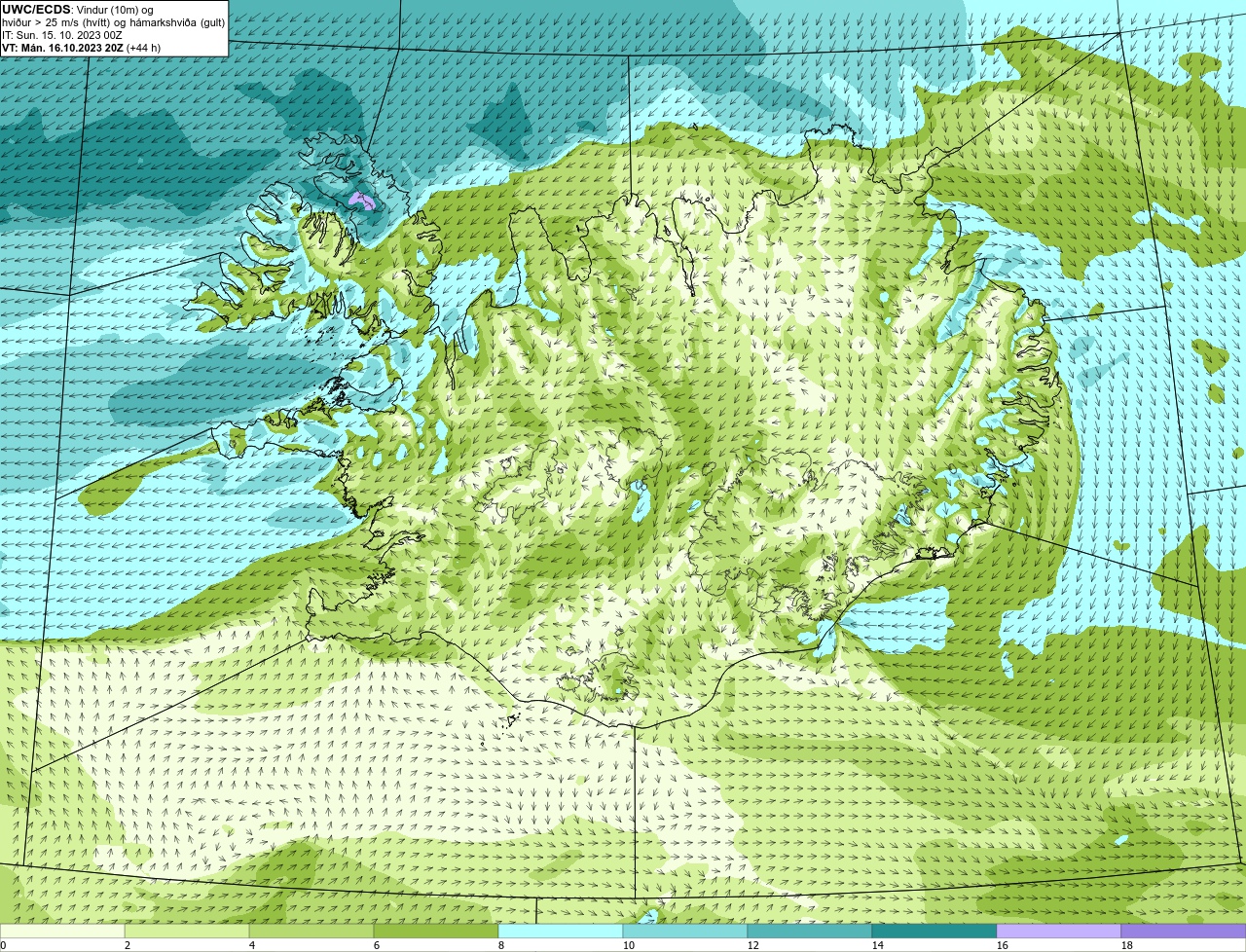Click the dark teal 14–16 m/s legend swatch
Viewport: 1246px width, 952px height.
[x=934, y=931]
